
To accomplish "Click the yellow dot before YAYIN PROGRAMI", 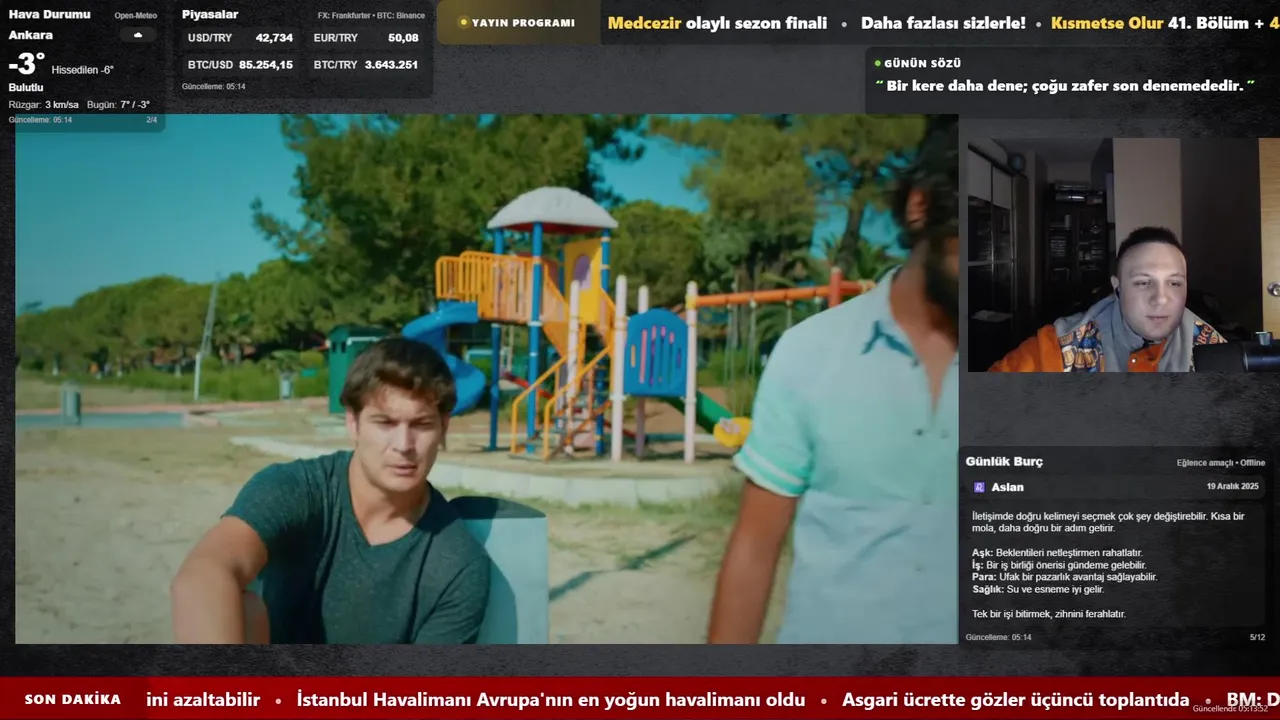I will click(463, 22).
